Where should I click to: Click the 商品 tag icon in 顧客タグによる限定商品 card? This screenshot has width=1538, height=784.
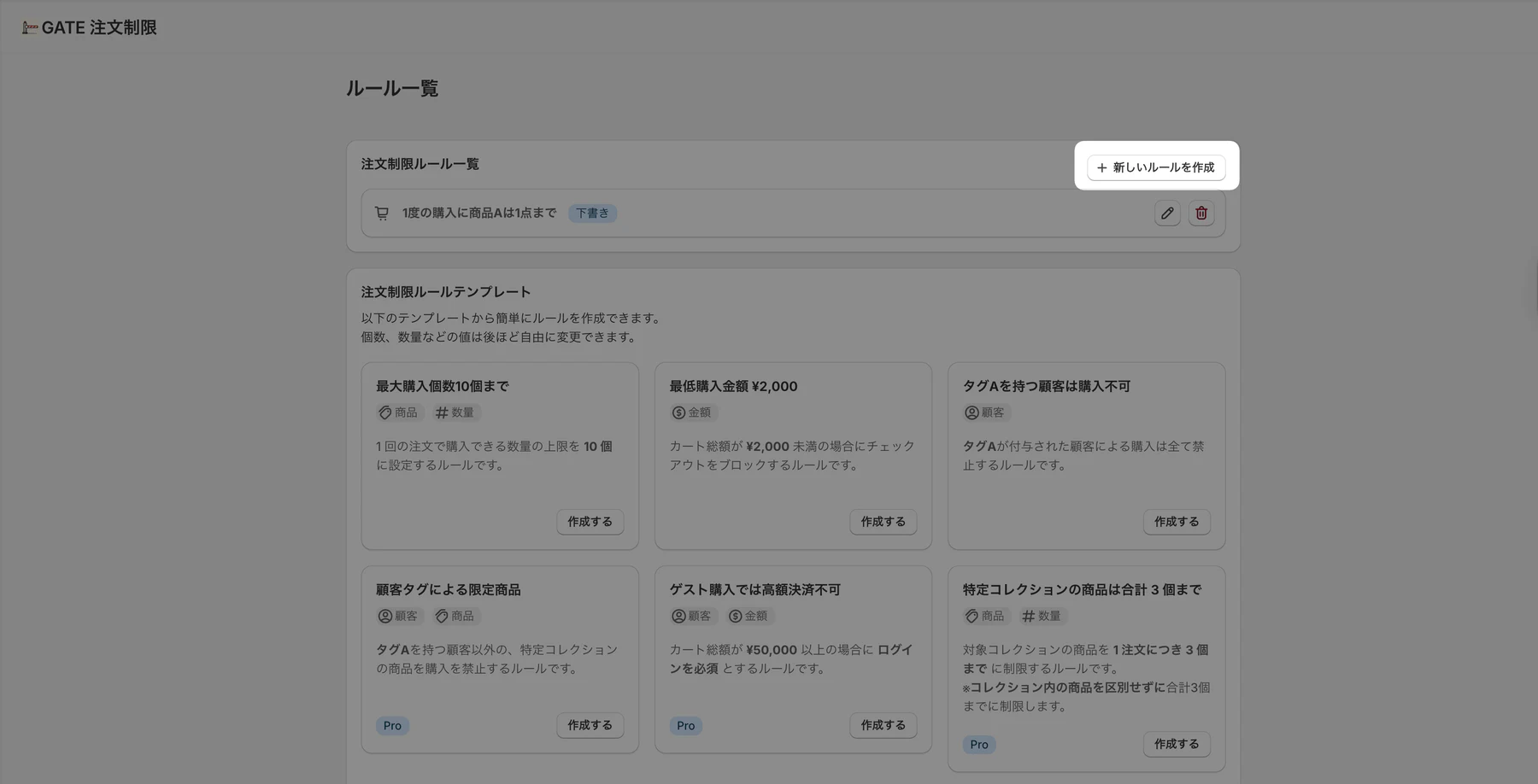click(x=442, y=616)
